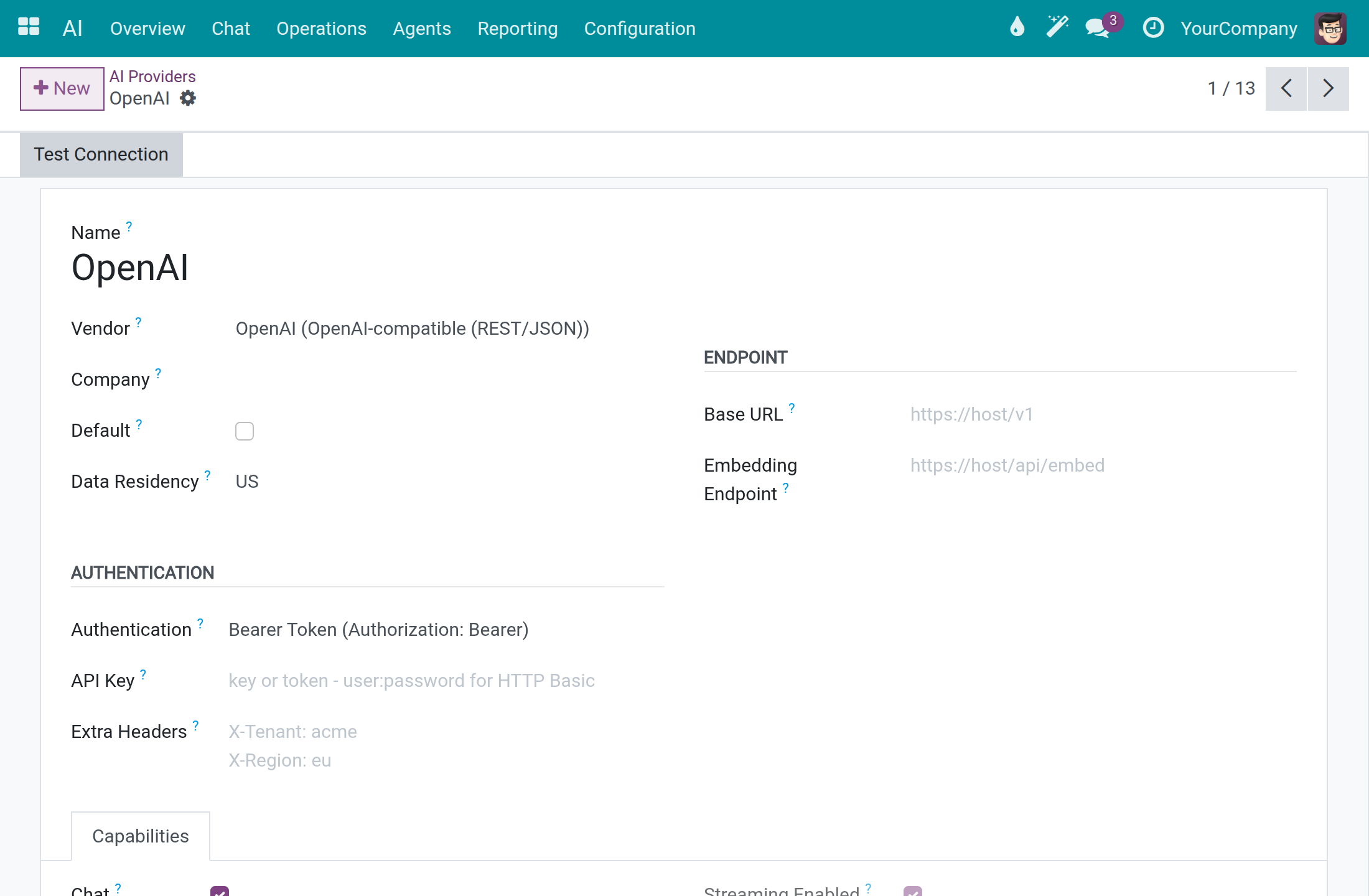Switch company via YourCompany label

1239,29
